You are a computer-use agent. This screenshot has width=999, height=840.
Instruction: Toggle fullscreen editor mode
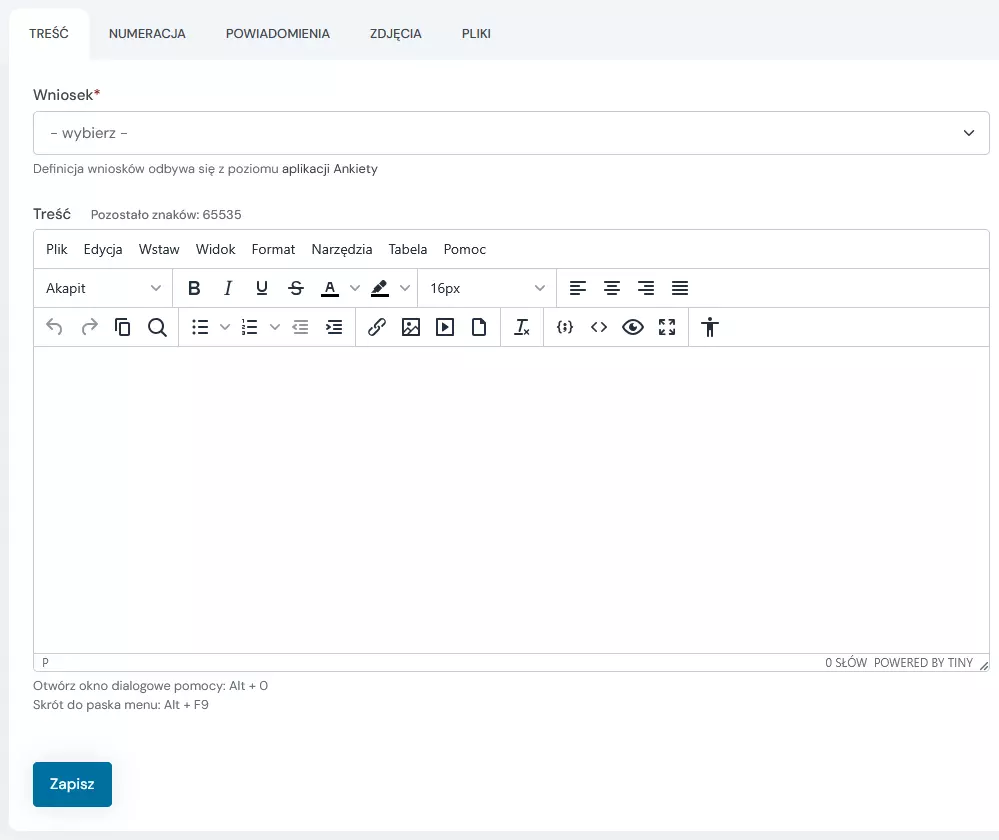coord(667,327)
